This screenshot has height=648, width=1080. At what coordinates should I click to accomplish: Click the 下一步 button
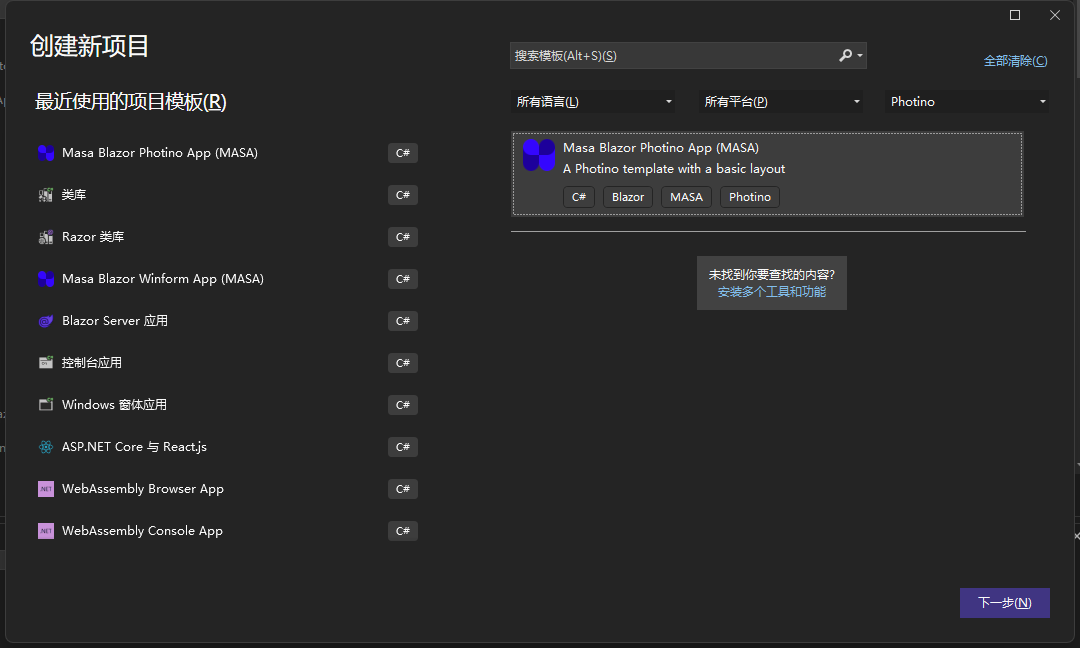coord(1004,602)
